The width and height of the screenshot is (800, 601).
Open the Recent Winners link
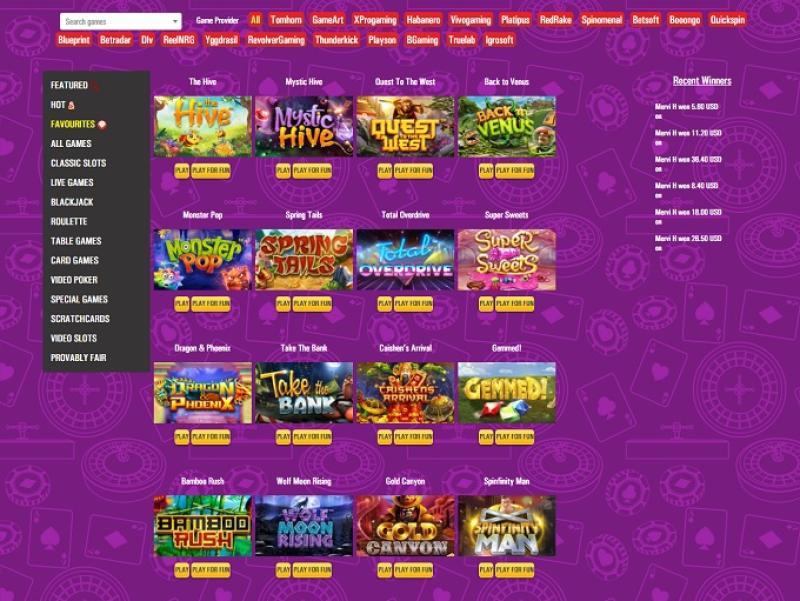[702, 81]
